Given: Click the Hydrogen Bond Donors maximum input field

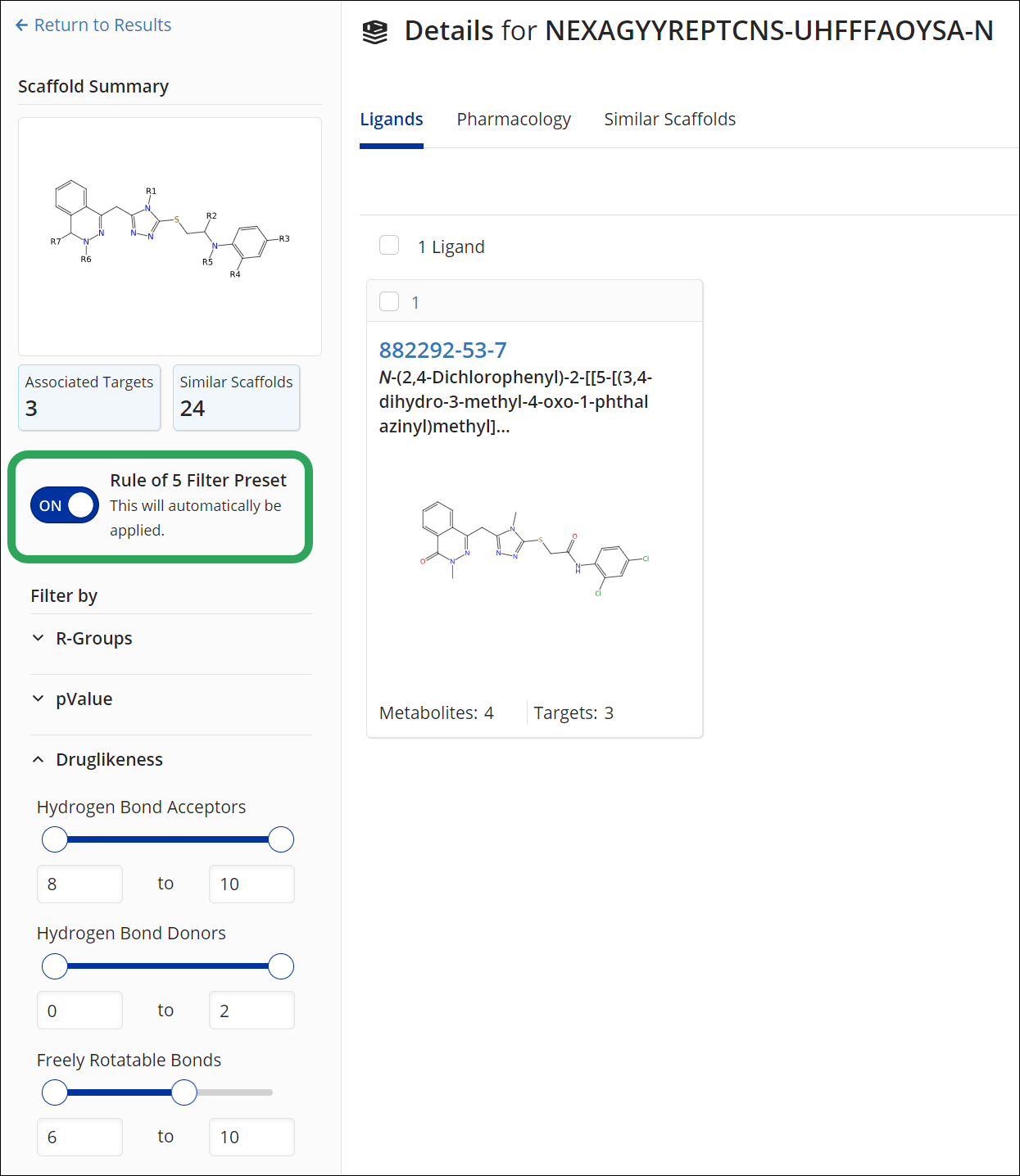Looking at the screenshot, I should [252, 1011].
